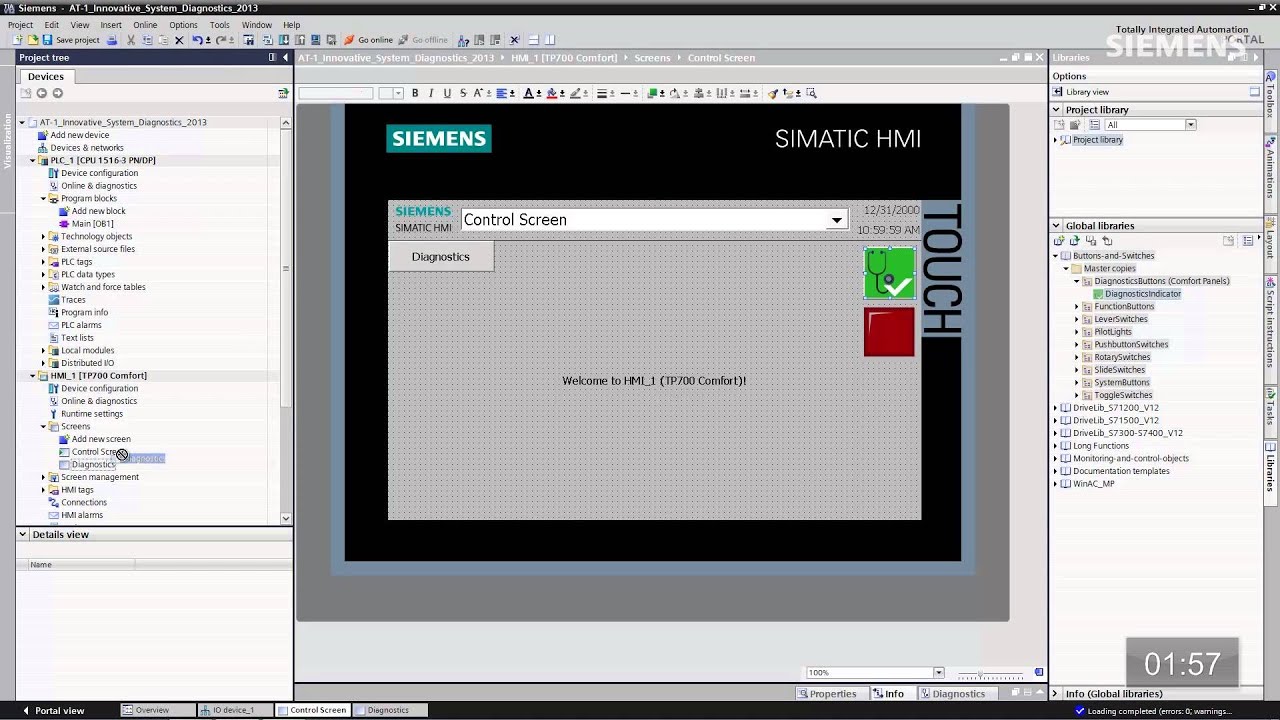This screenshot has width=1280, height=720.
Task: Open the Help menu
Action: point(291,25)
